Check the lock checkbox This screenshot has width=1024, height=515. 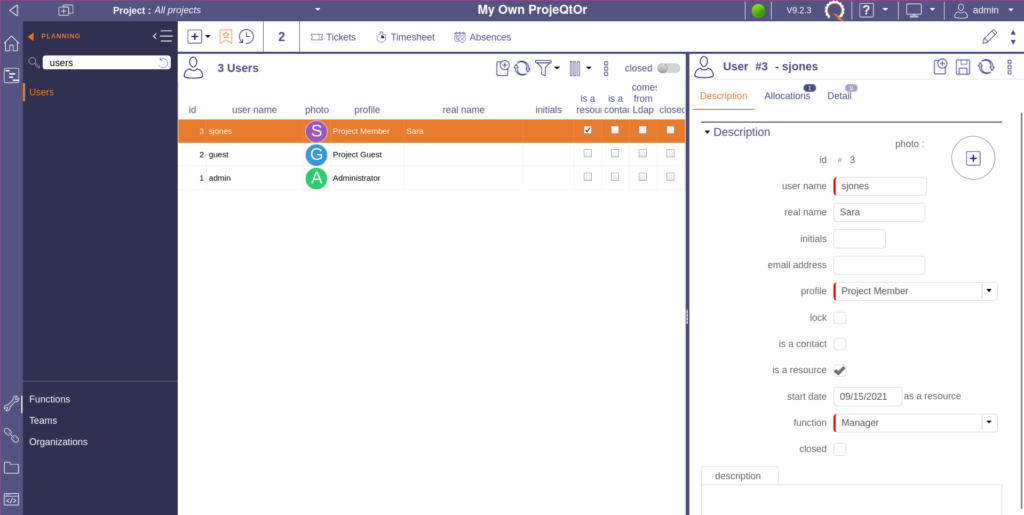tap(840, 318)
